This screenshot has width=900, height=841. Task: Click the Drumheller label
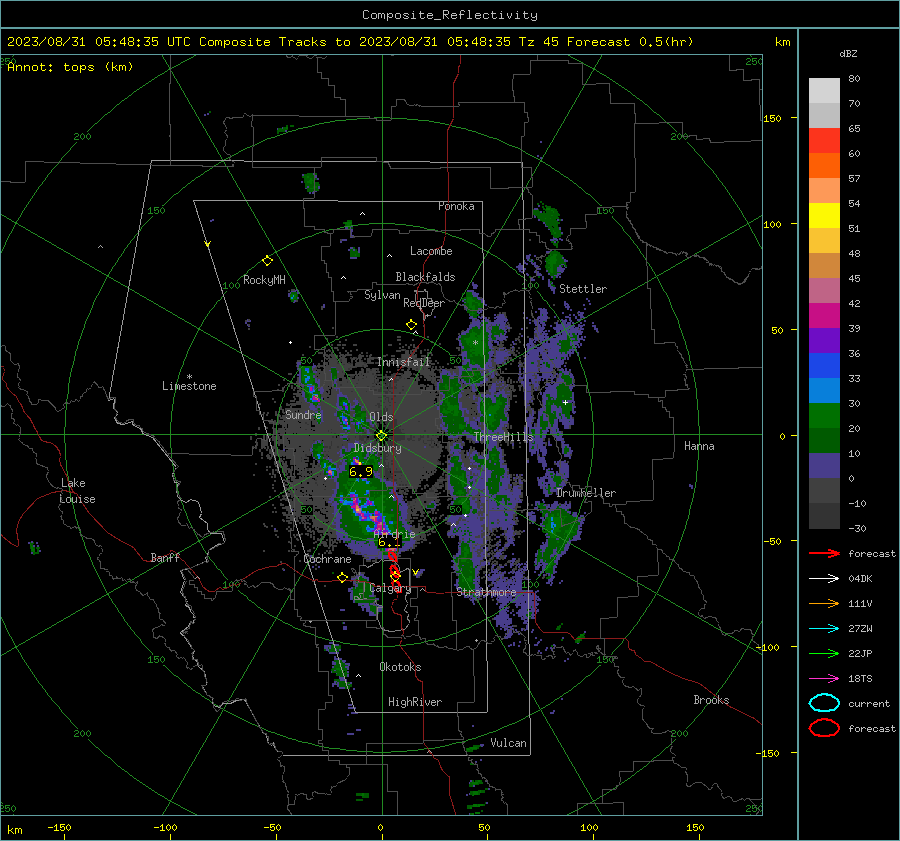(x=586, y=493)
